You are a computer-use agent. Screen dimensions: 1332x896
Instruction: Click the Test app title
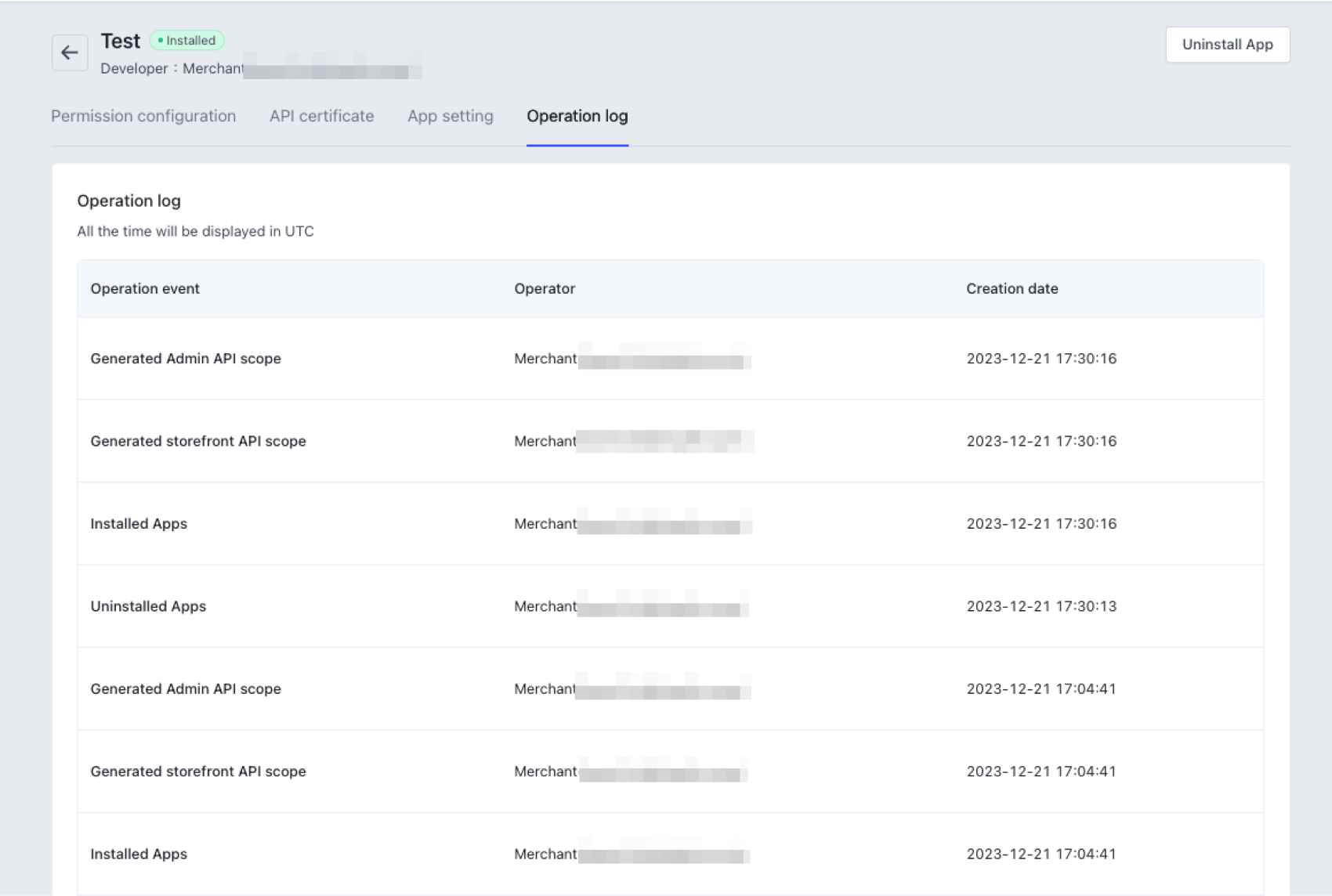pos(120,41)
